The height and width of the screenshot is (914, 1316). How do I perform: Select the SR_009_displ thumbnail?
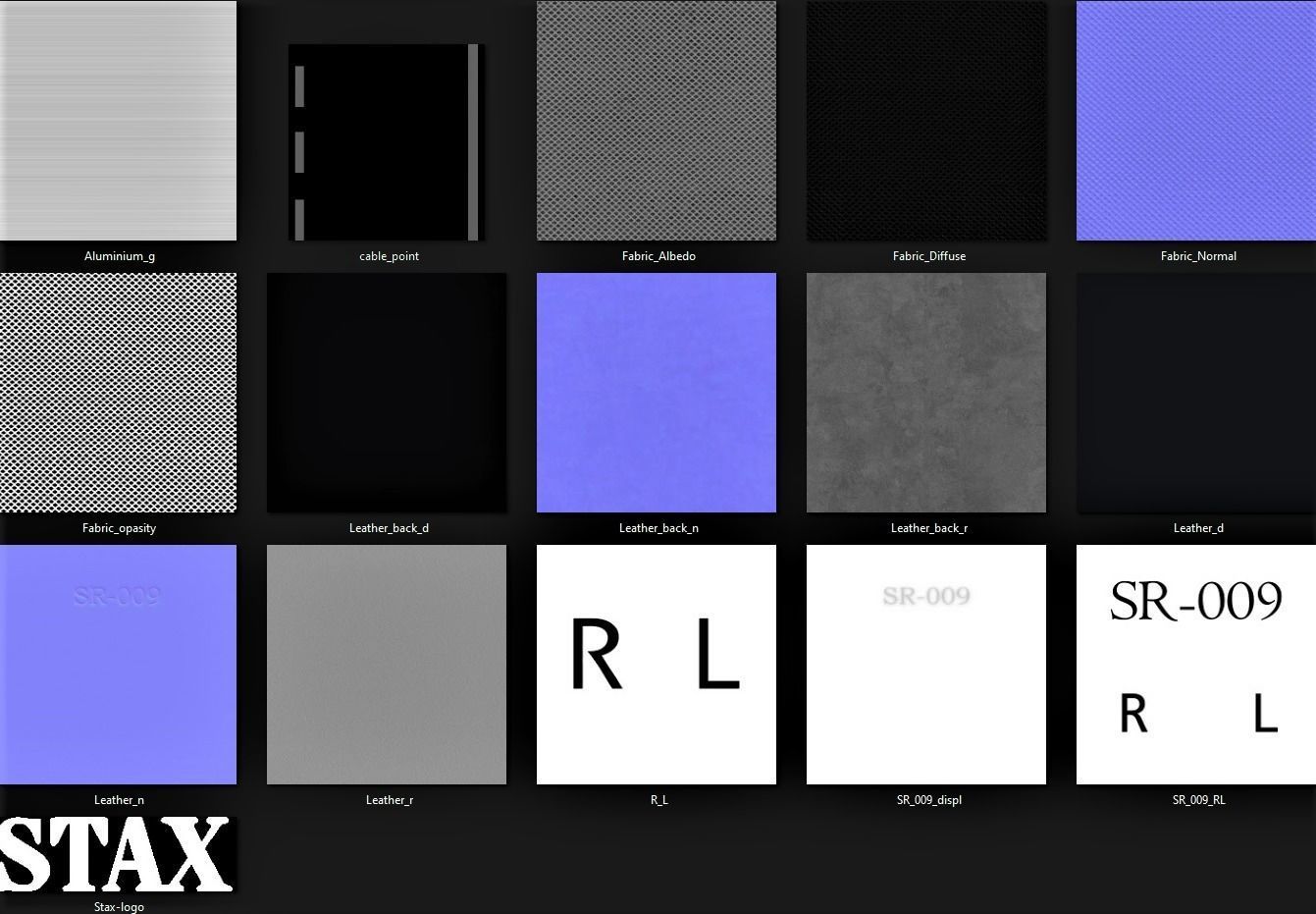(926, 665)
